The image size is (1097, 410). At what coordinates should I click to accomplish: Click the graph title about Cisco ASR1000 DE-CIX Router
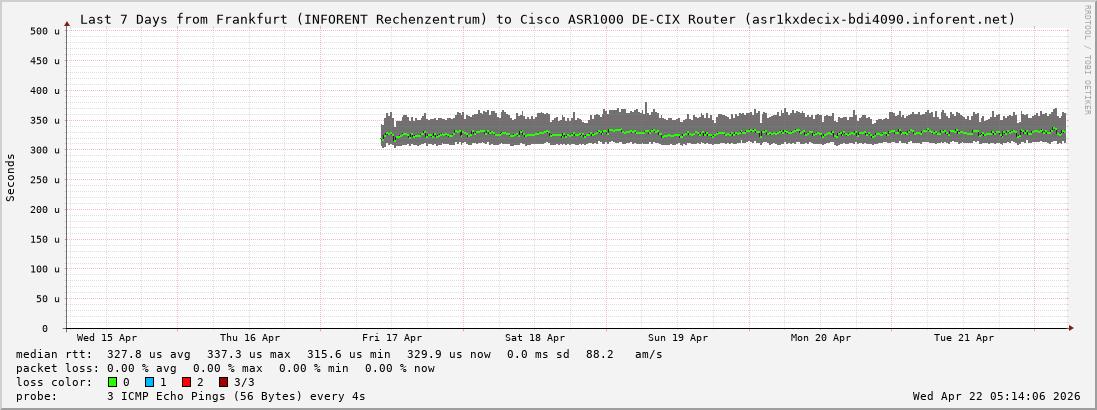[547, 19]
